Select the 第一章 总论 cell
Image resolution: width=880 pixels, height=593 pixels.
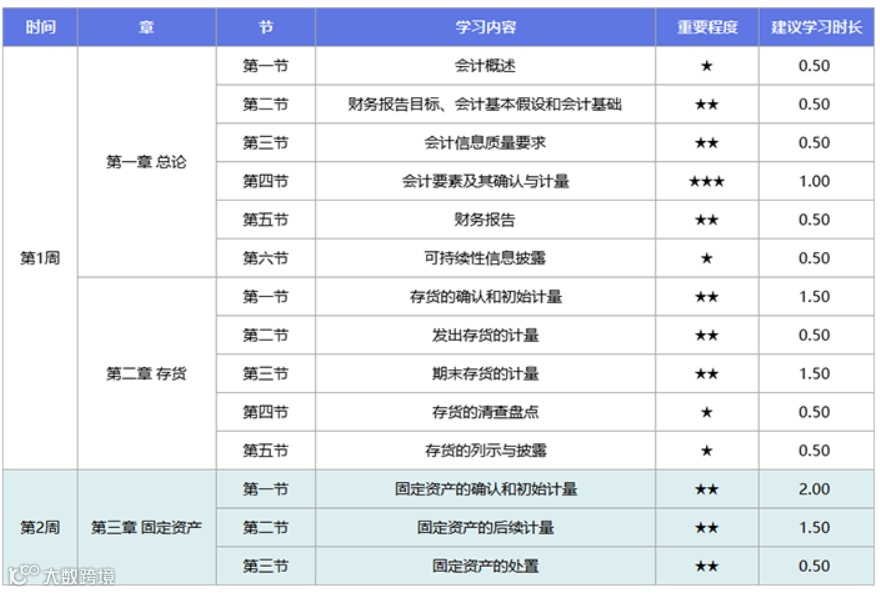coord(146,162)
